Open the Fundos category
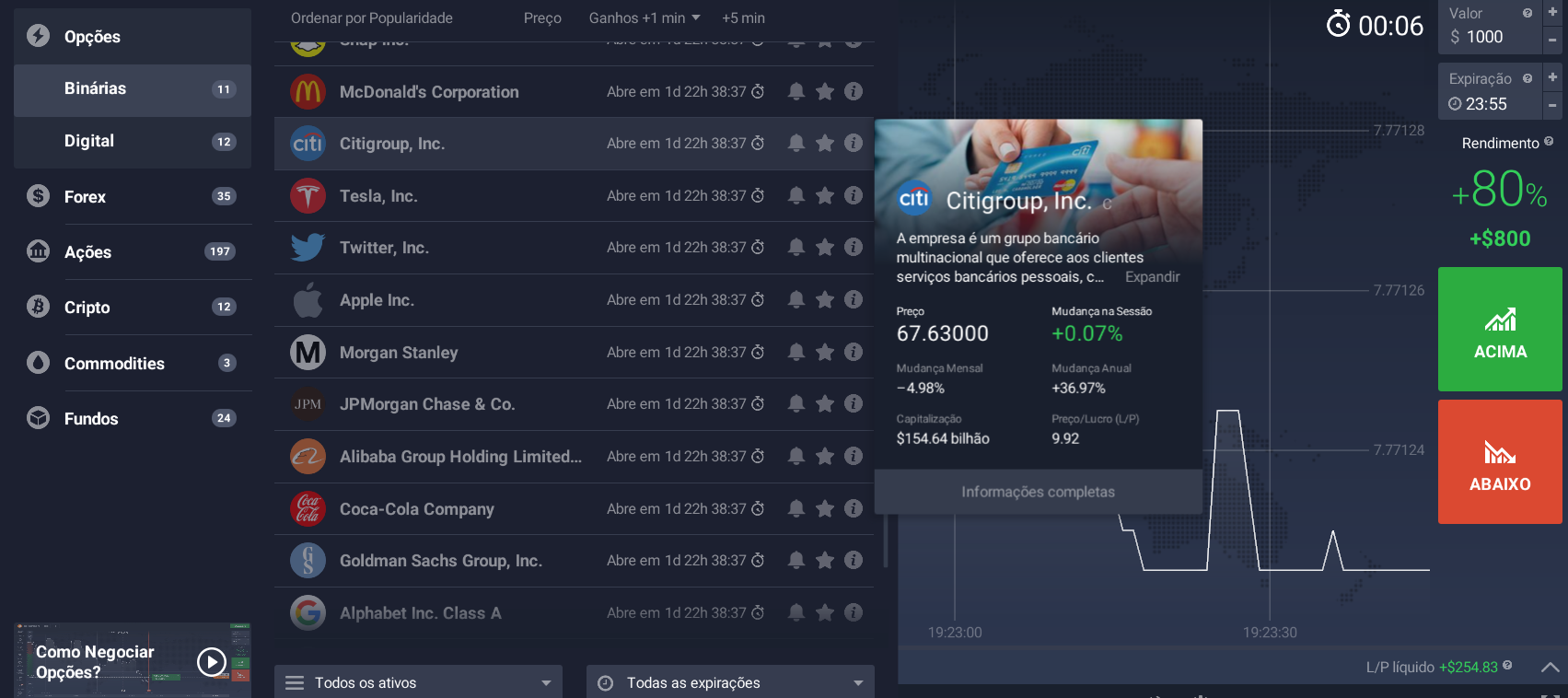Viewport: 1568px width, 698px height. tap(133, 418)
